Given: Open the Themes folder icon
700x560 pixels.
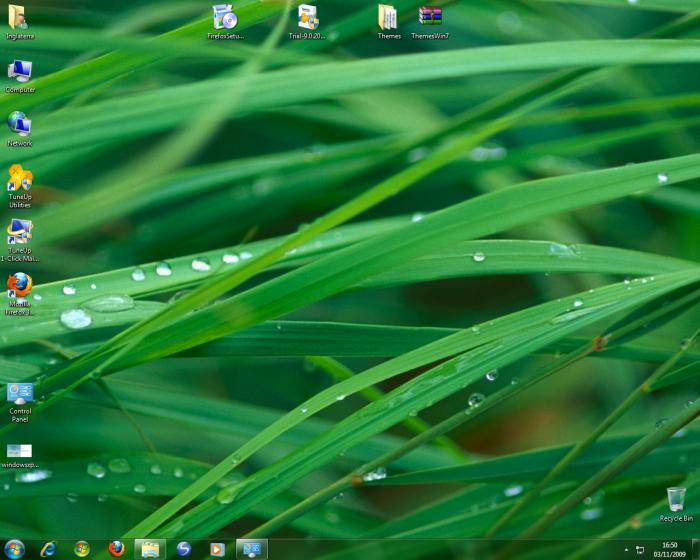Looking at the screenshot, I should point(389,18).
